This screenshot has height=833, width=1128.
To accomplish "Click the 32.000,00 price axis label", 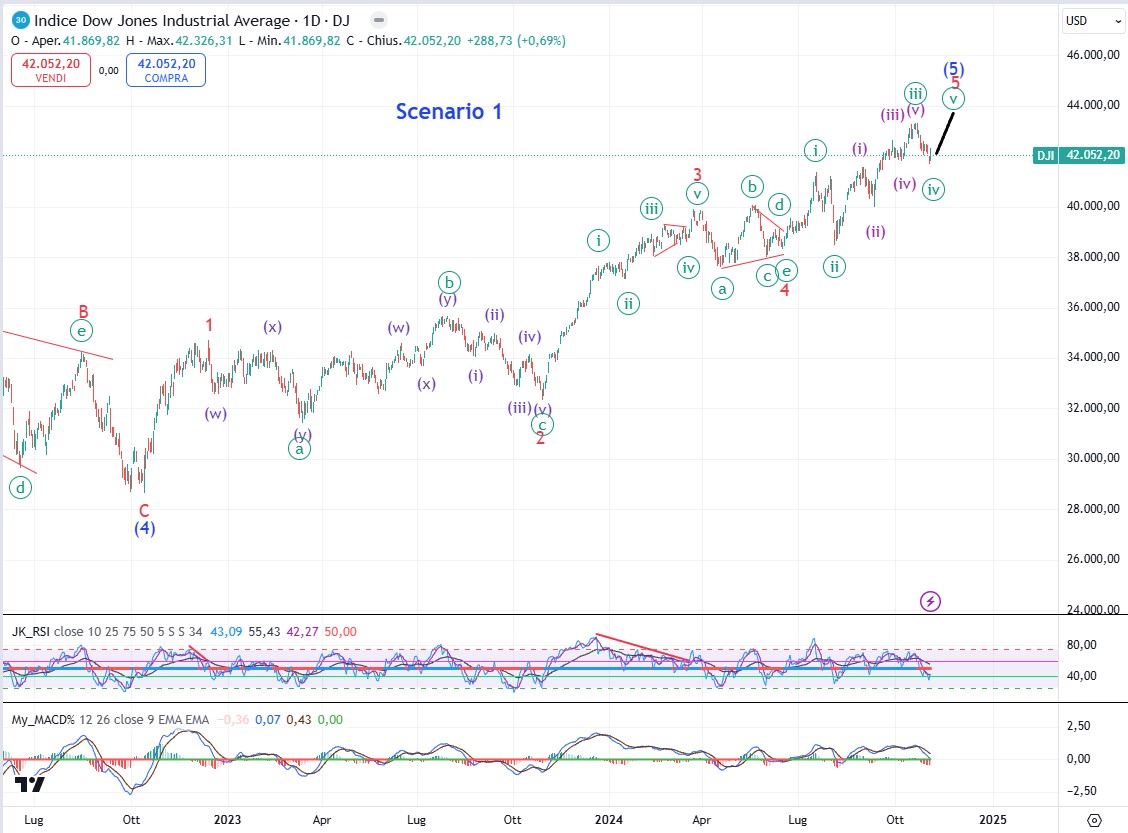I will pos(1093,408).
